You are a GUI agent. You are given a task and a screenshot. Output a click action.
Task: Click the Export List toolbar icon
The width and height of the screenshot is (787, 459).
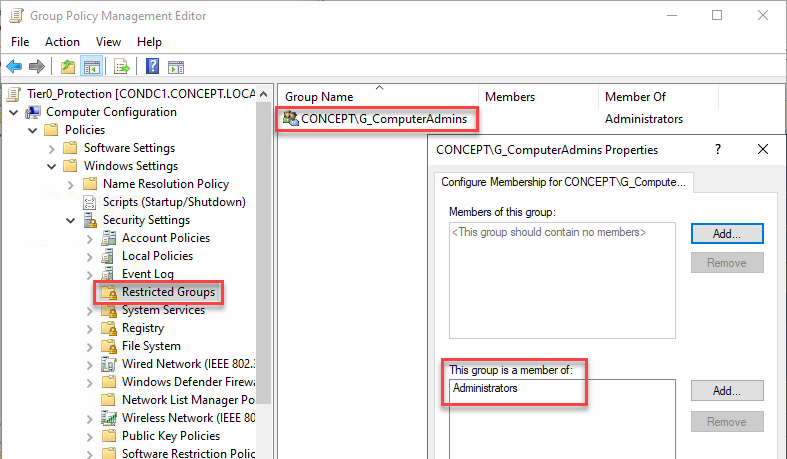122,66
